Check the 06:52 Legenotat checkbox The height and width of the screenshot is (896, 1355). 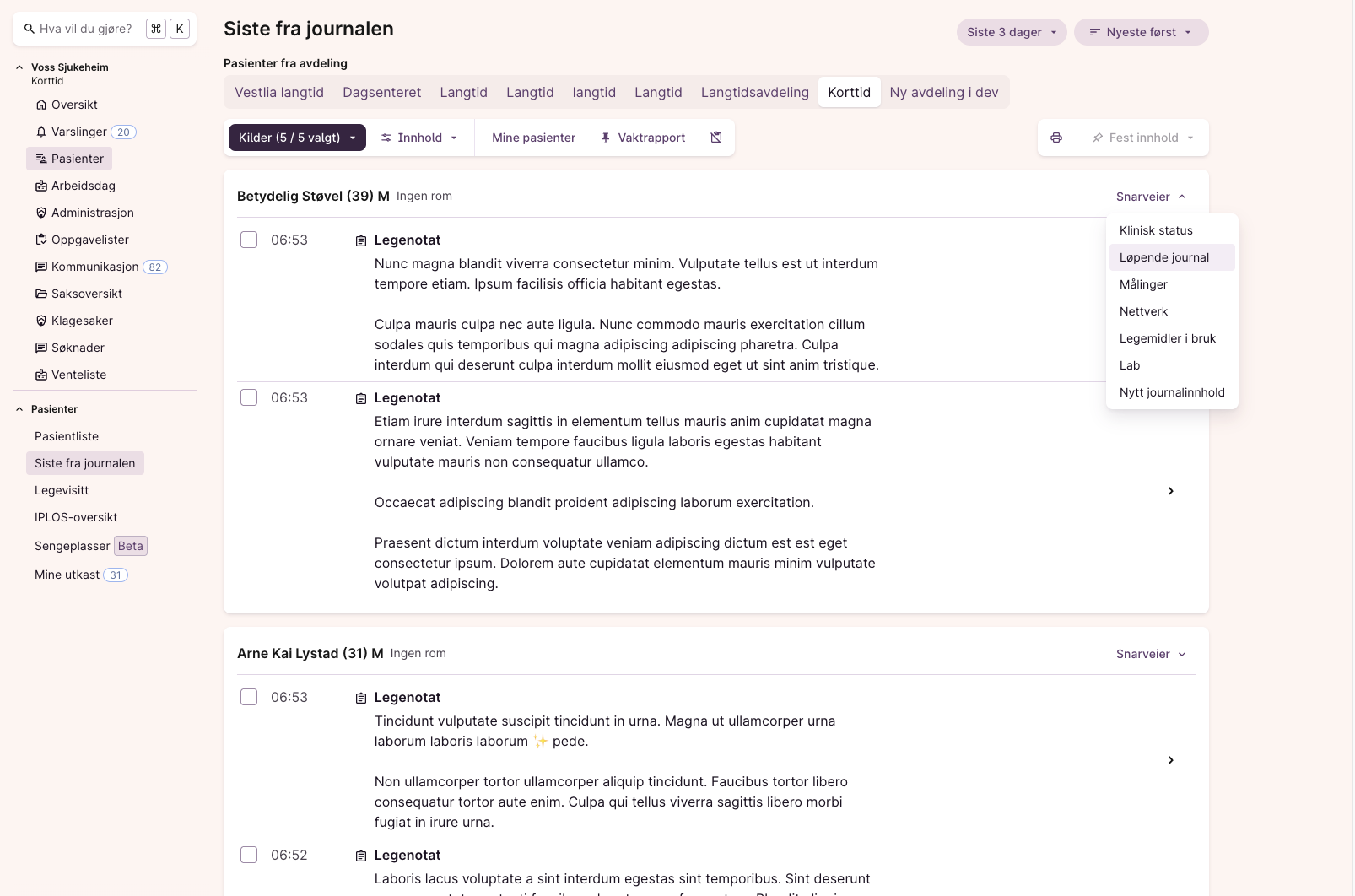[249, 855]
